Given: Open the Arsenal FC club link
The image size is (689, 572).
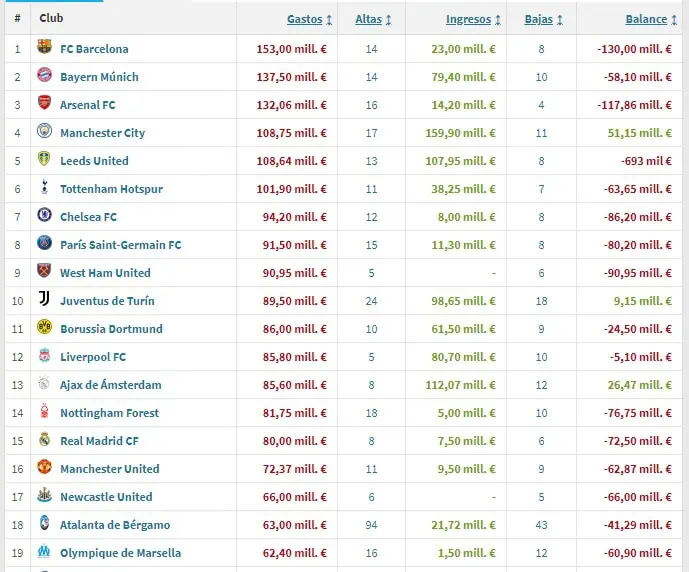Looking at the screenshot, I should click(87, 105).
